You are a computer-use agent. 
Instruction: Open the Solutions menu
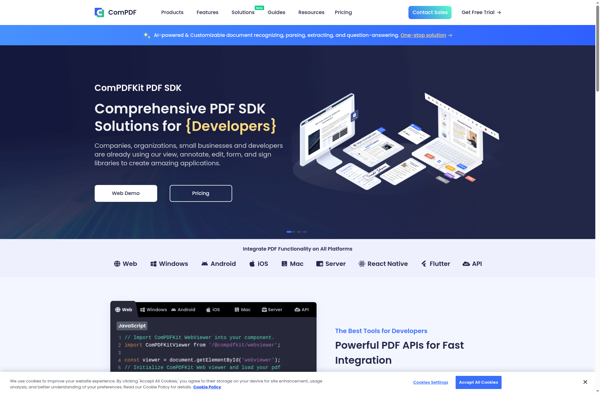(x=243, y=12)
